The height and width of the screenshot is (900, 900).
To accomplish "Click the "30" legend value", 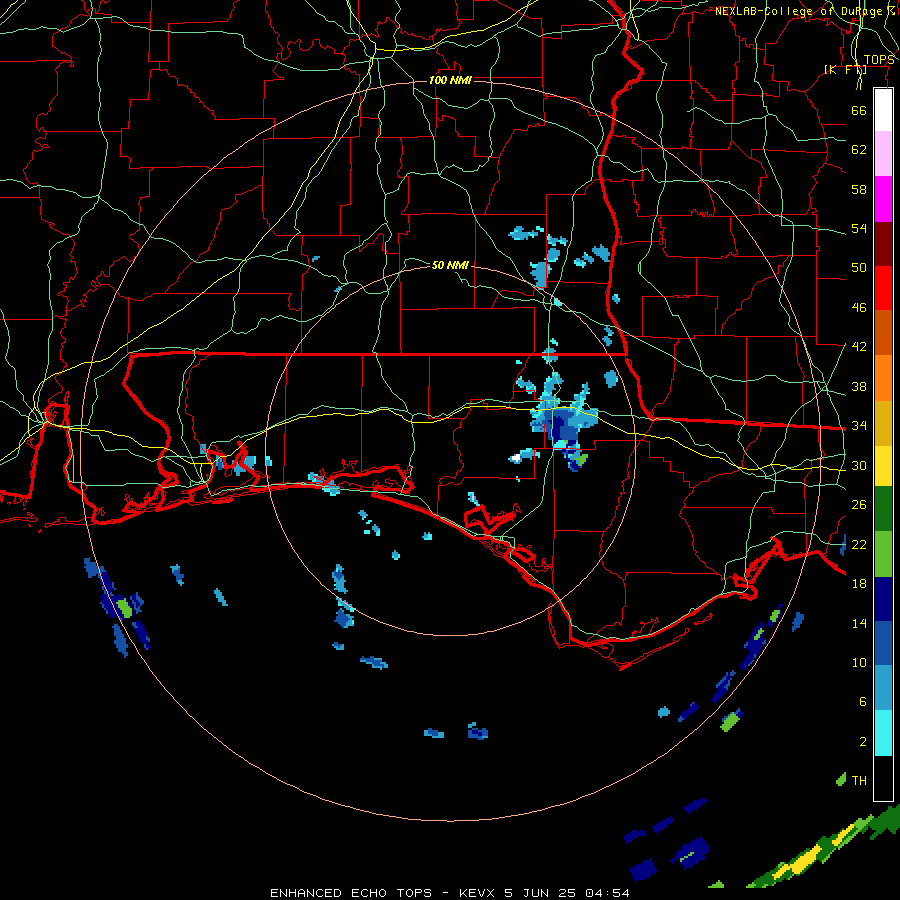I will click(x=859, y=465).
